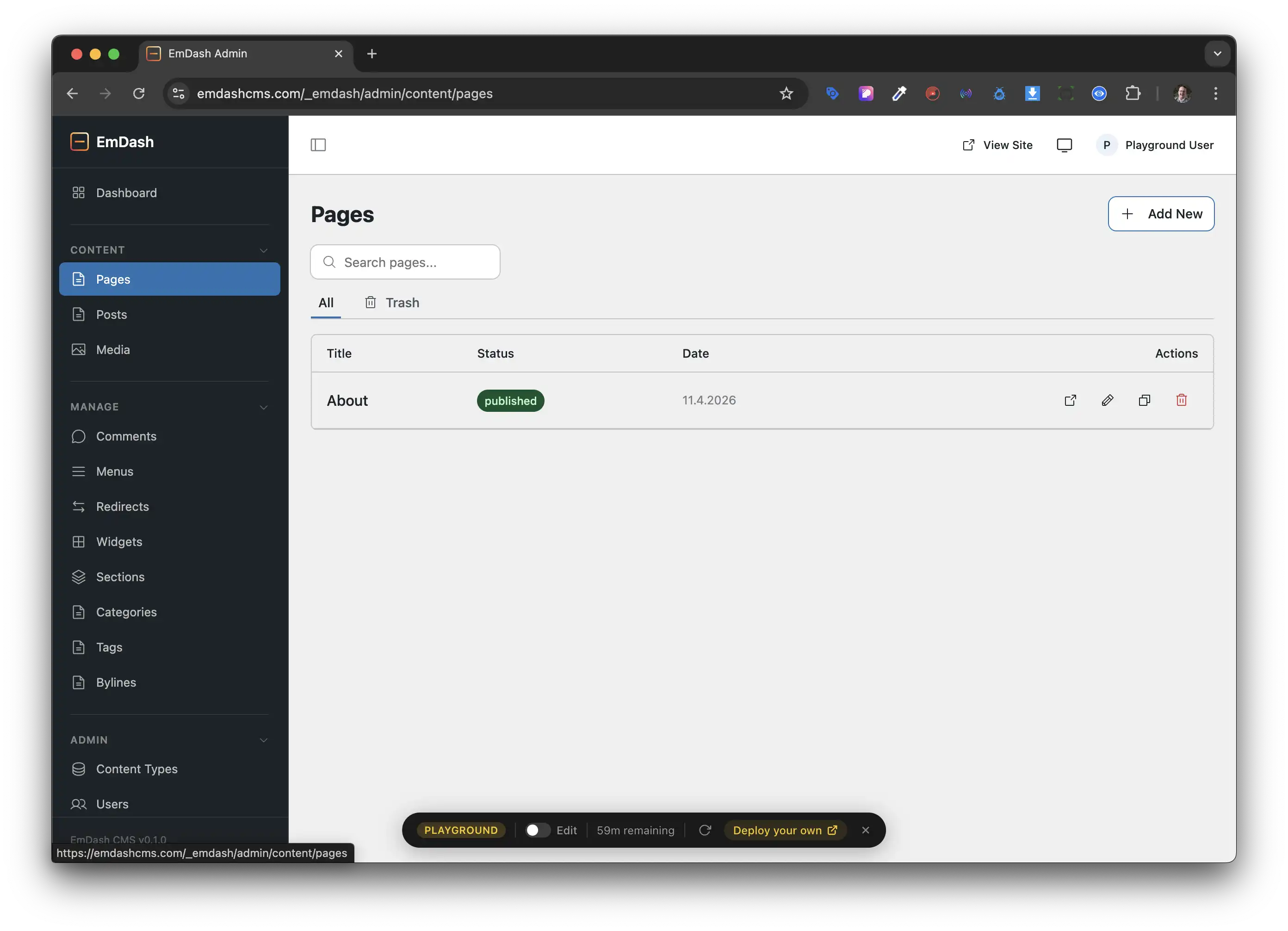Viewport: 1288px width, 931px height.
Task: Click View Site link
Action: [997, 145]
